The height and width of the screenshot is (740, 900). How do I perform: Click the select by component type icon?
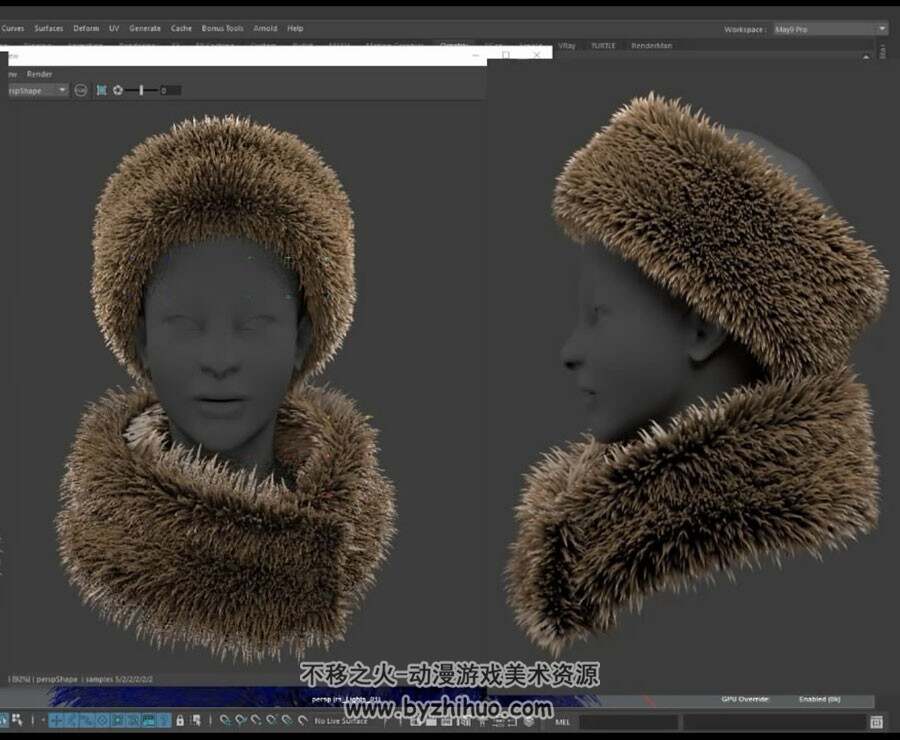(x=18, y=720)
